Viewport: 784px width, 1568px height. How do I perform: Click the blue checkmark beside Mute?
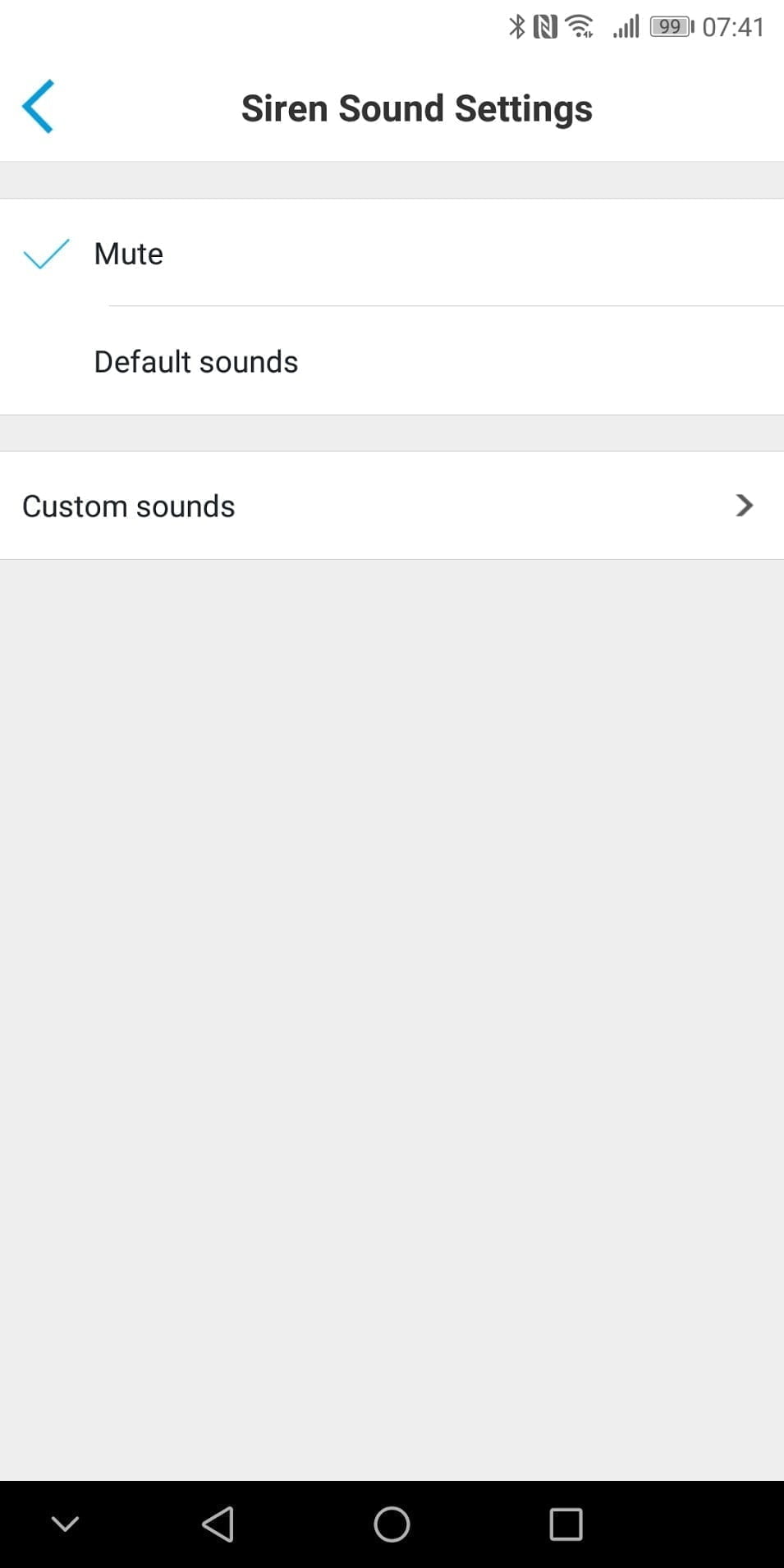(x=46, y=254)
